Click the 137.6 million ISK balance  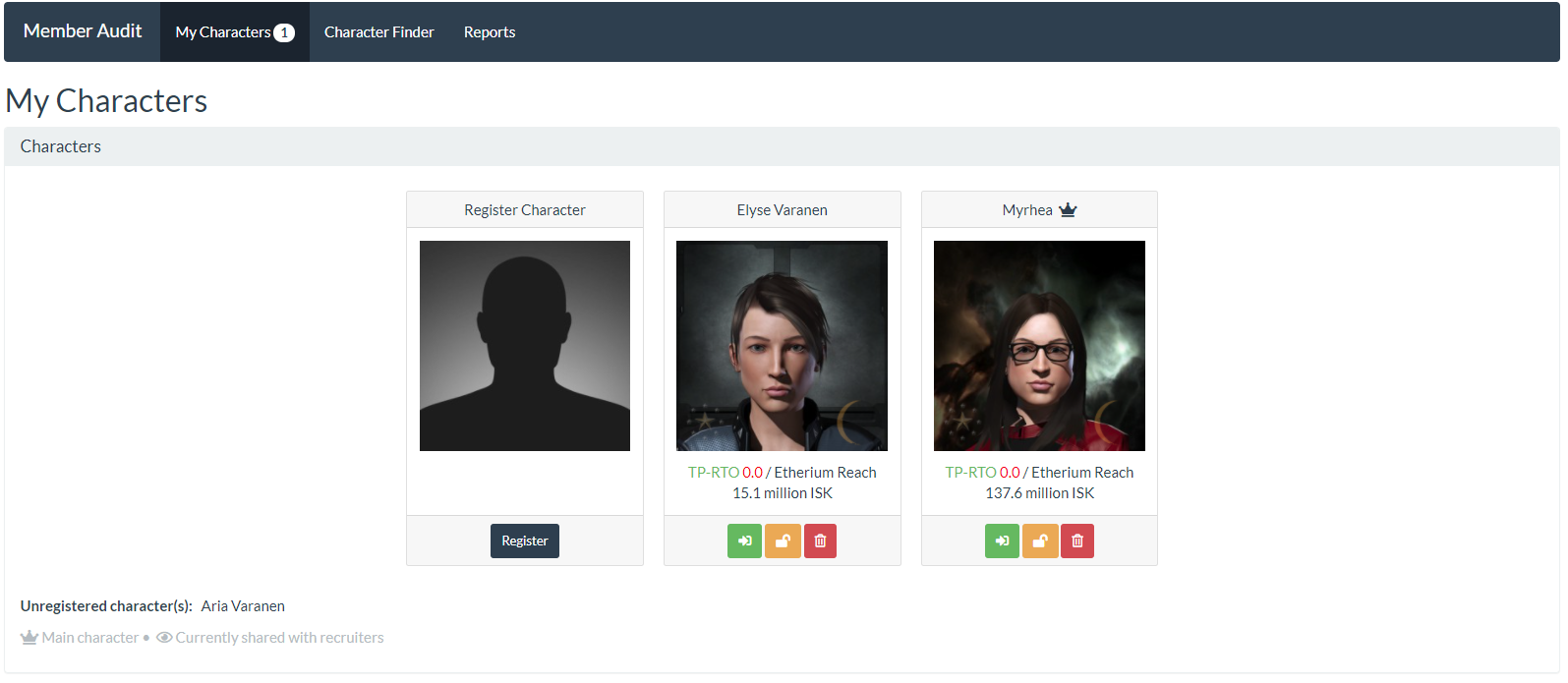pyautogui.click(x=1040, y=493)
